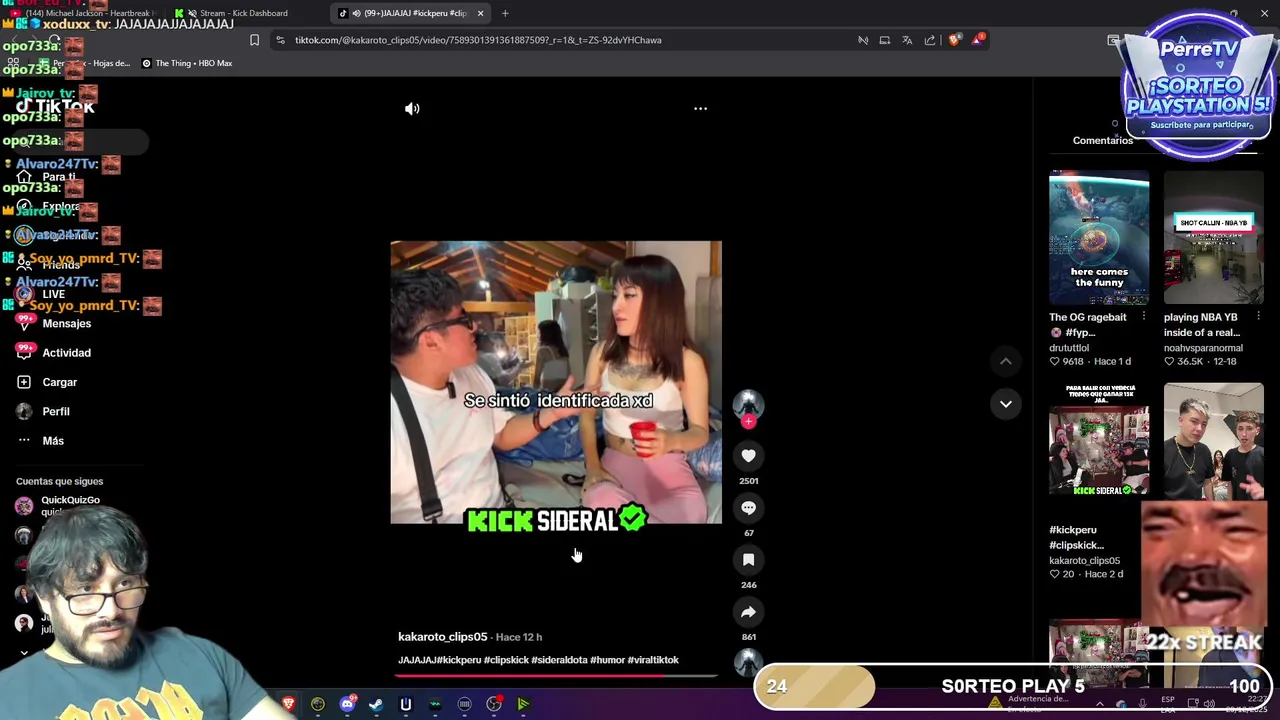This screenshot has height=720, width=1280.
Task: Click the #clipskick hashtag
Action: point(506,660)
